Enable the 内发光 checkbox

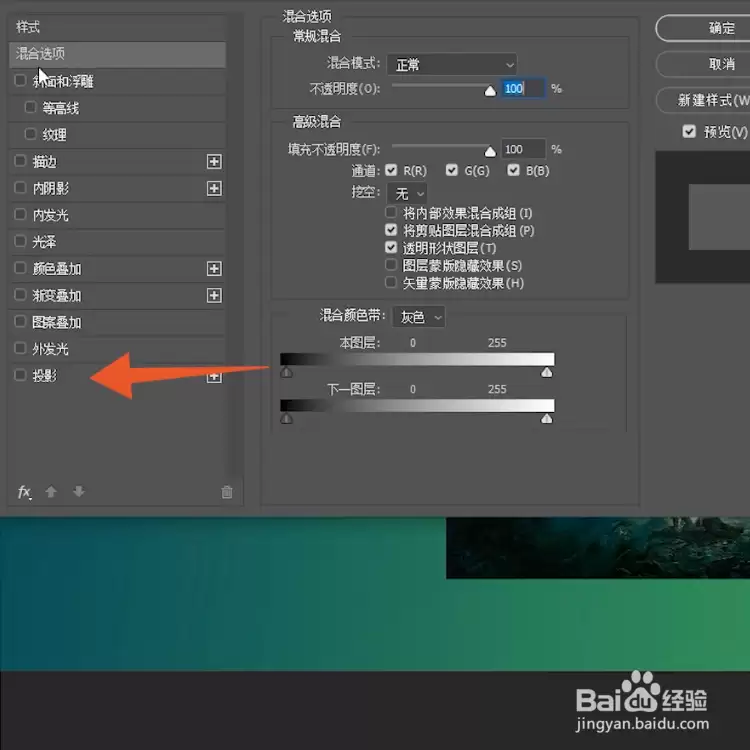coord(20,214)
